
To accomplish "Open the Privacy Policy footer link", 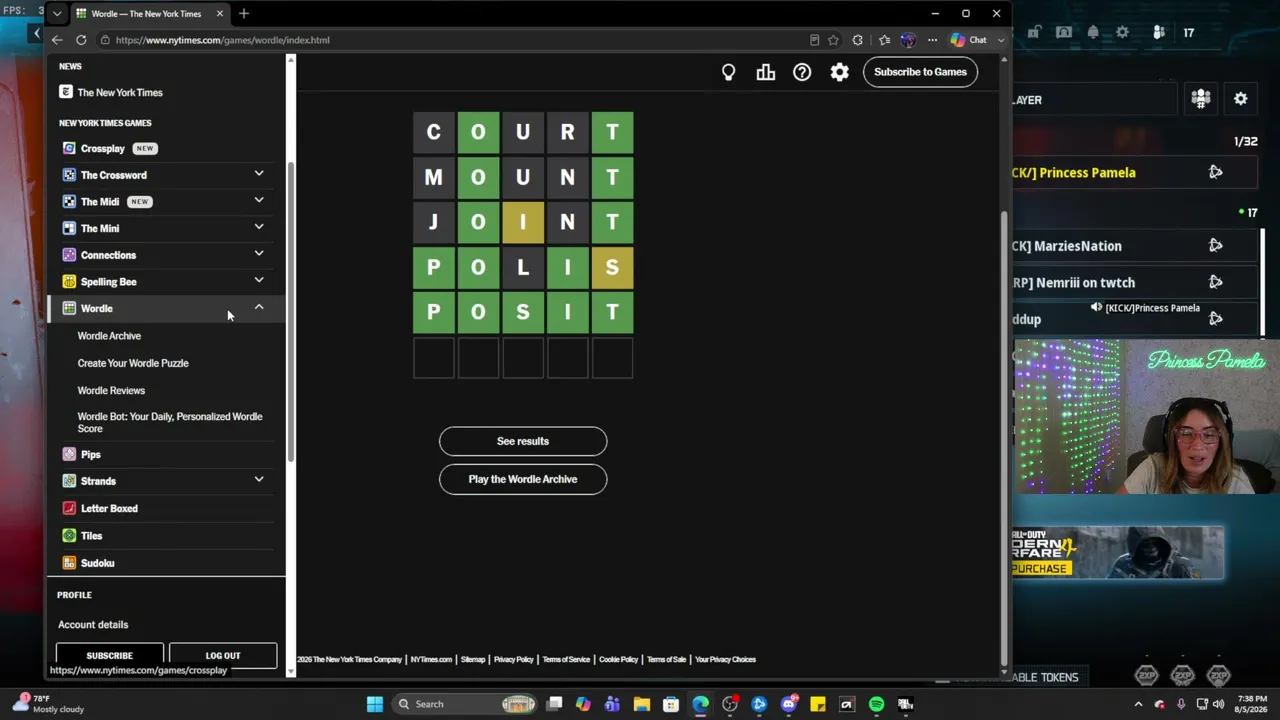I will point(513,660).
